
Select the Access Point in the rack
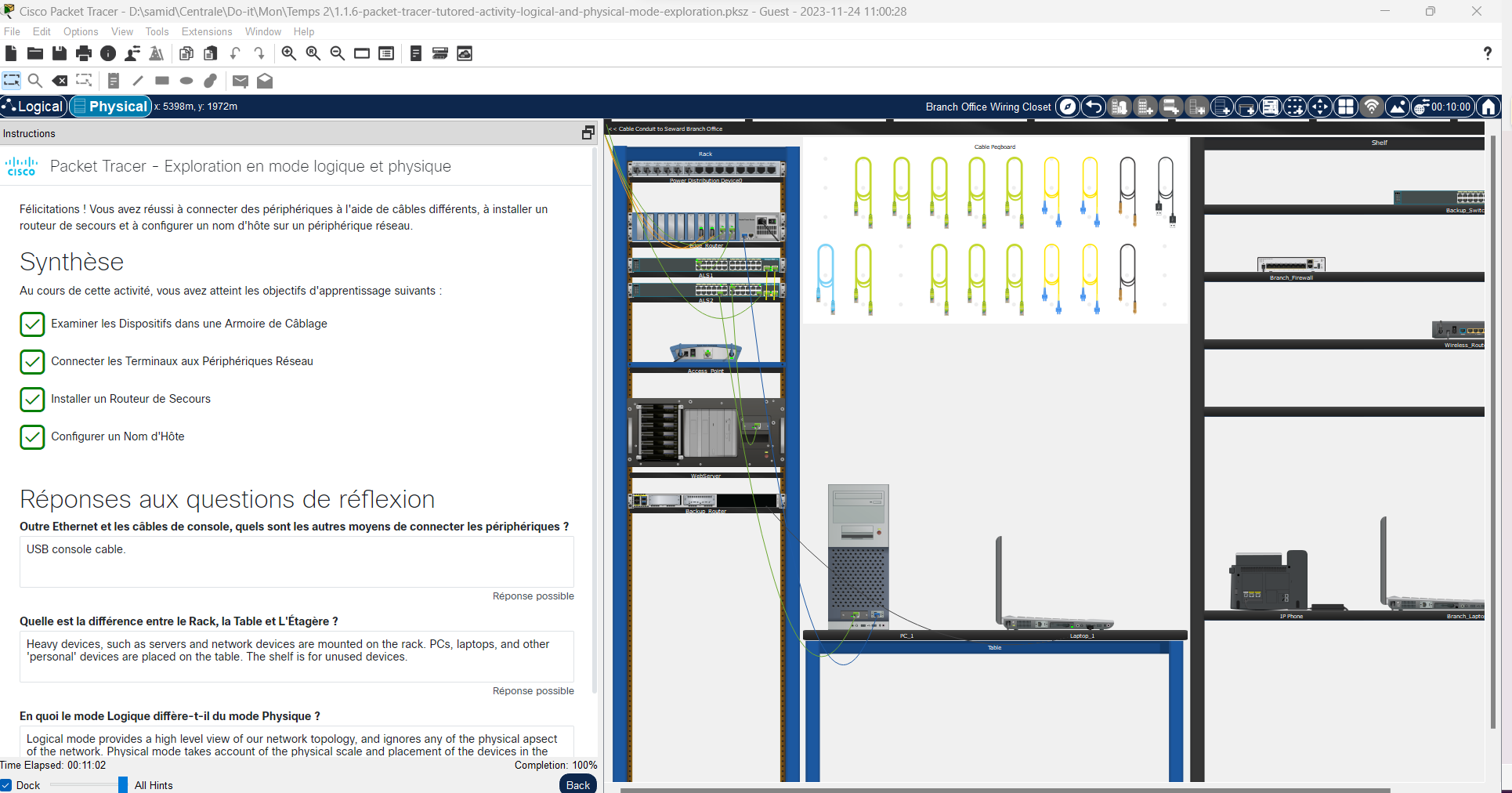click(x=705, y=353)
